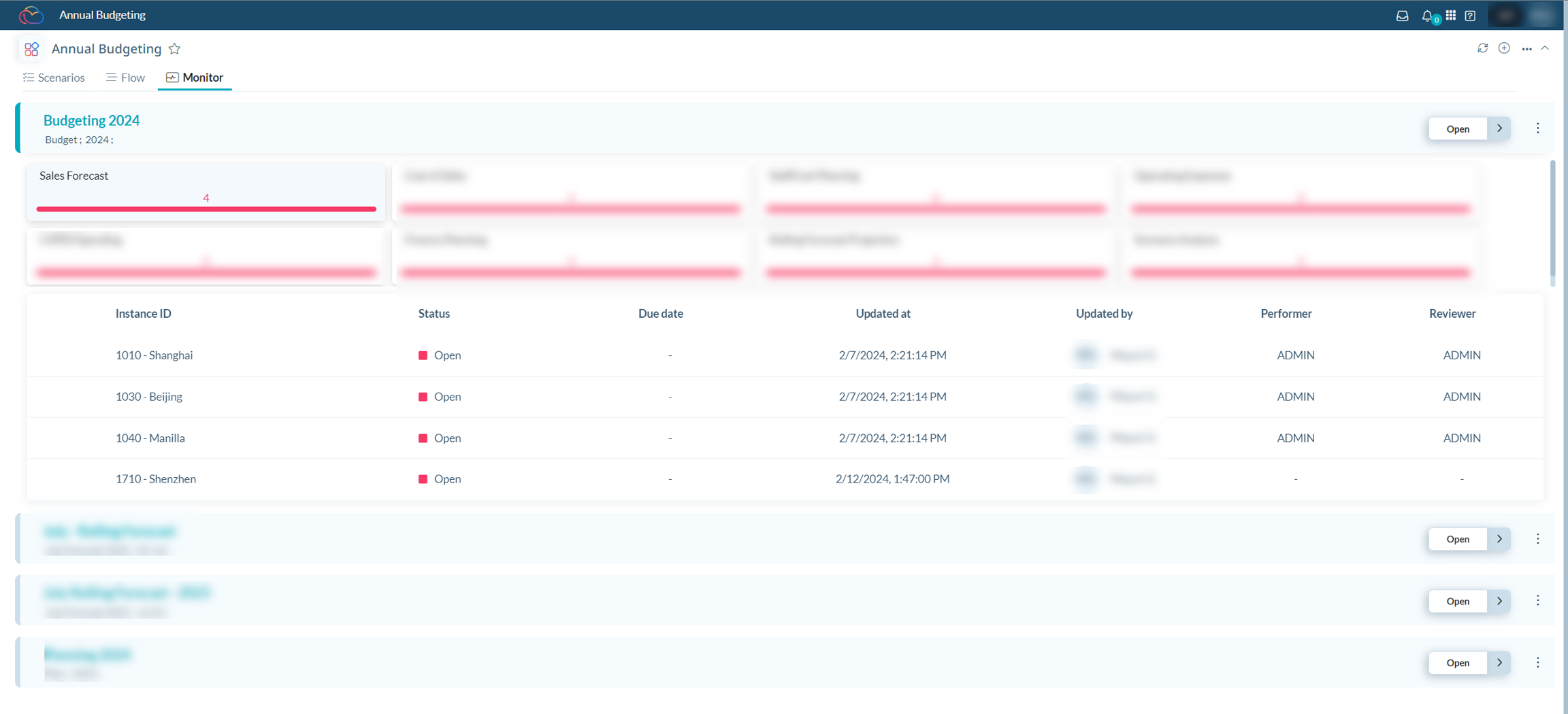Create a new item with the plus icon

pos(1504,48)
